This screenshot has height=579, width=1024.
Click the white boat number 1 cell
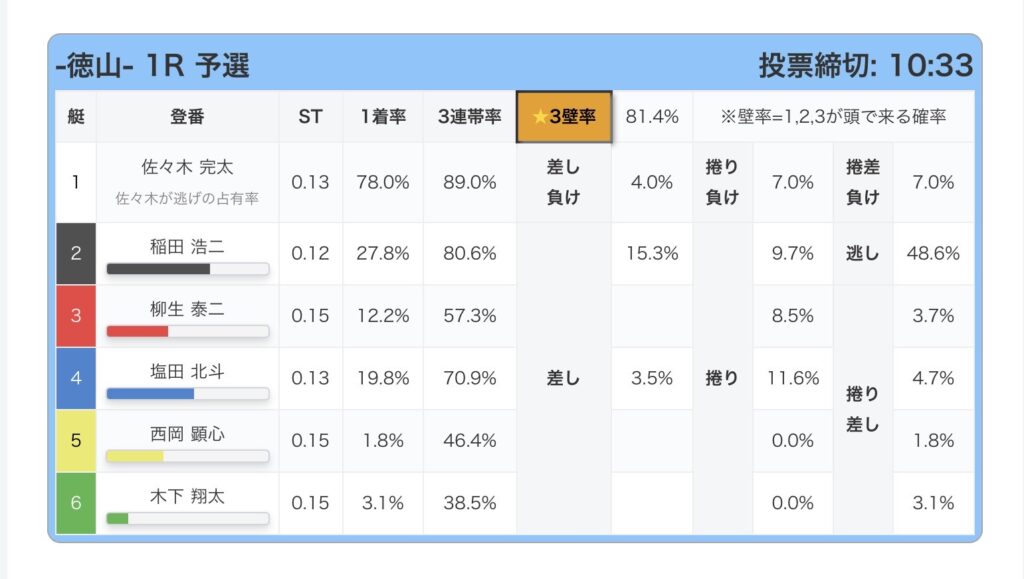point(76,182)
